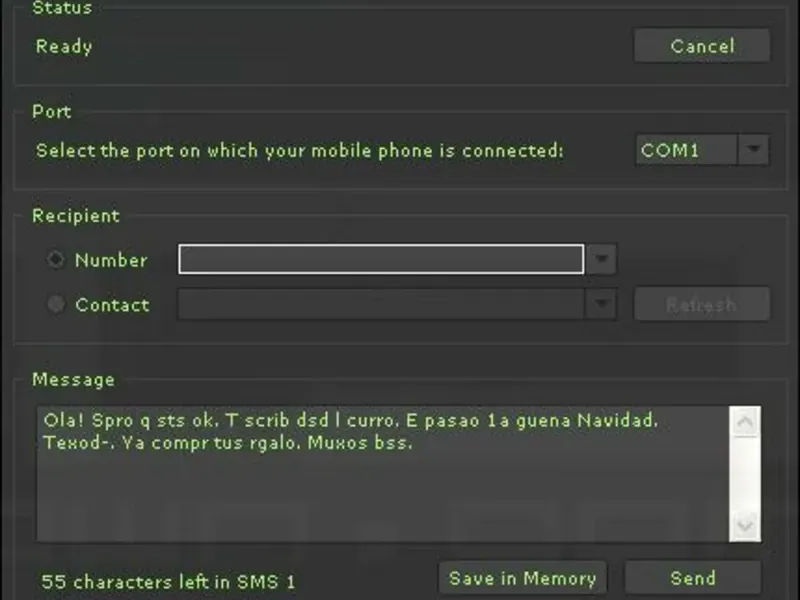Click the COM1 port selection box
The image size is (800, 600).
[687, 151]
